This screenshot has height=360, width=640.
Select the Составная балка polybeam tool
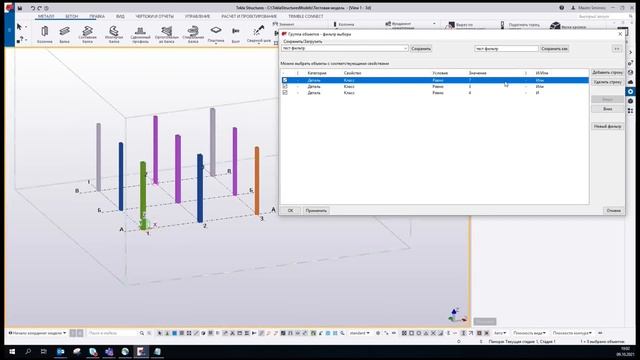pos(87,34)
